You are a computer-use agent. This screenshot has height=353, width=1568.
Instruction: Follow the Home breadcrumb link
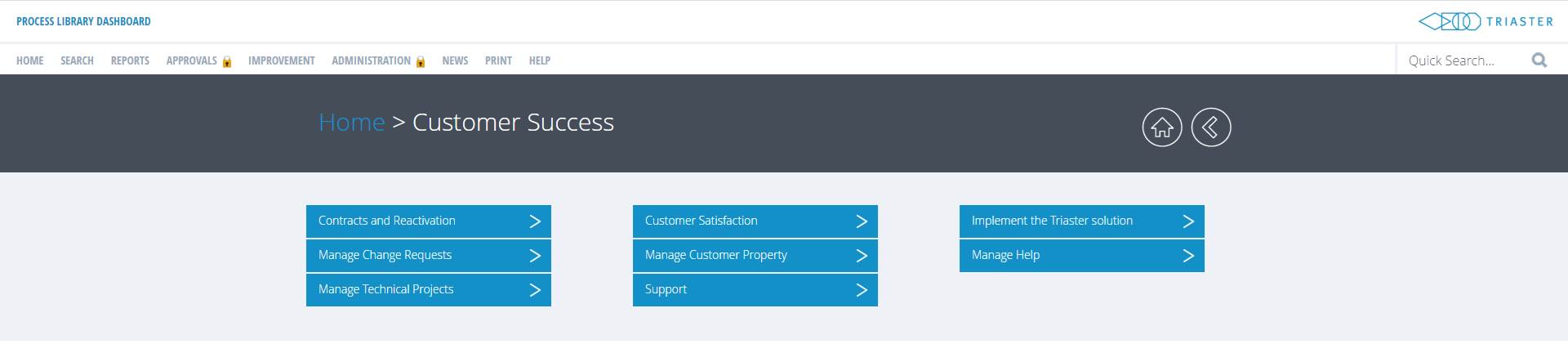pos(351,123)
